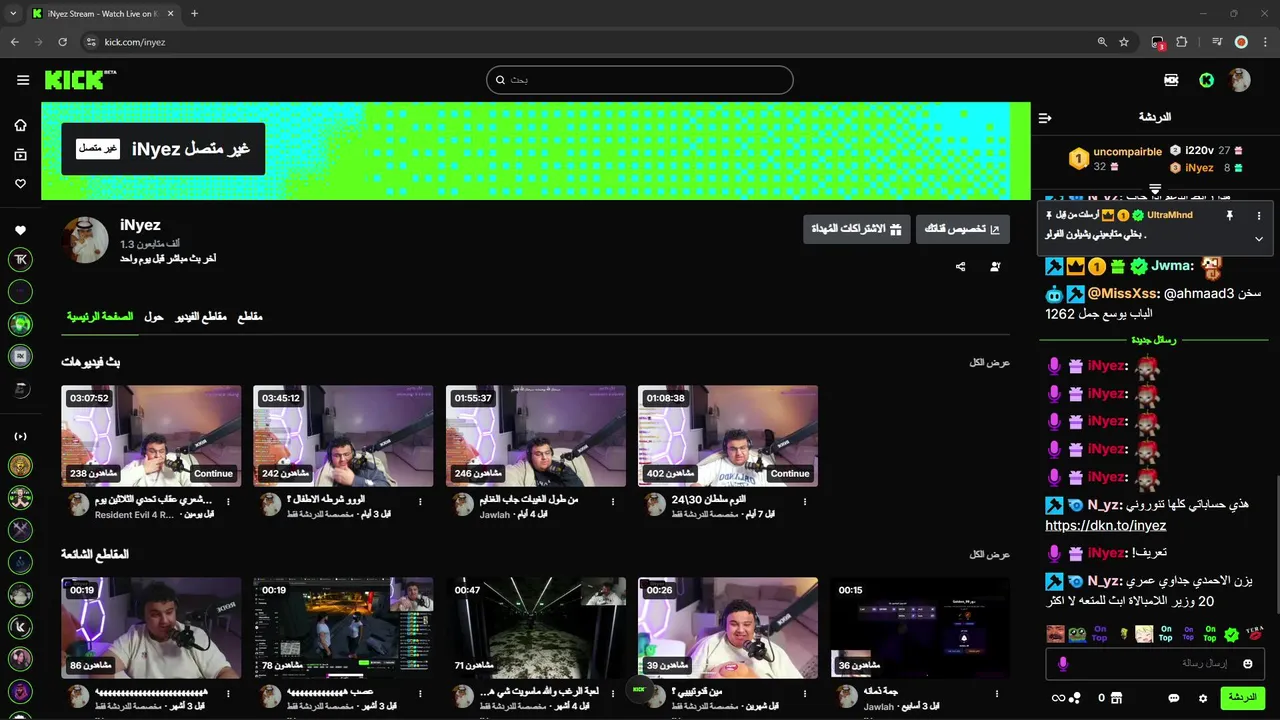
Task: Insert the green verified badge emote
Action: click(x=1232, y=634)
